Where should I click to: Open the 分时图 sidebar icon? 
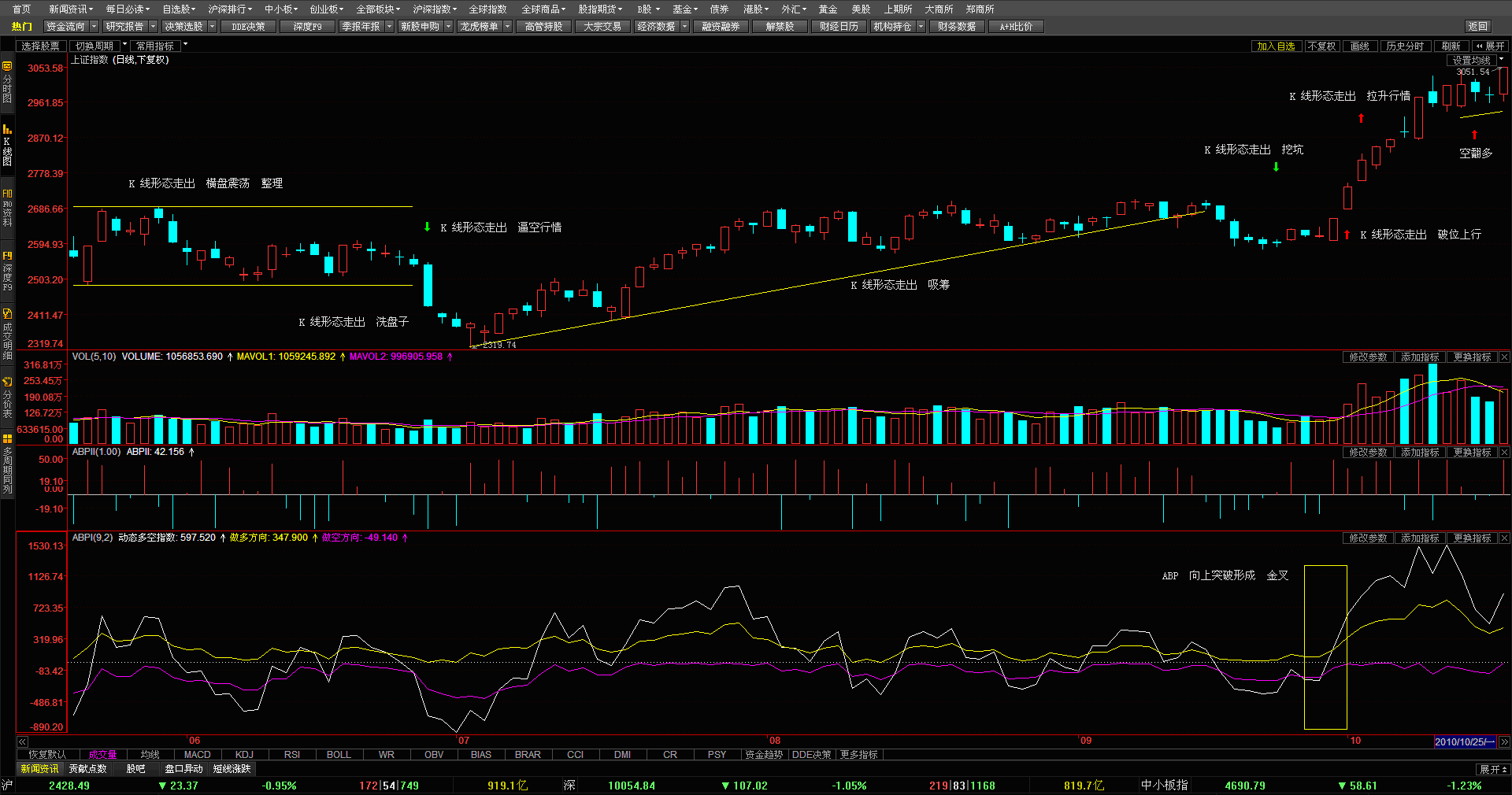[7, 83]
